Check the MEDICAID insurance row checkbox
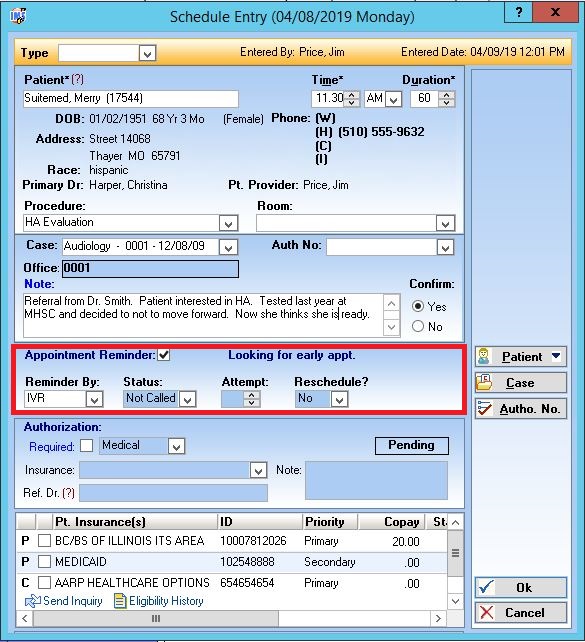Screen dimensions: 585x642 (44, 561)
